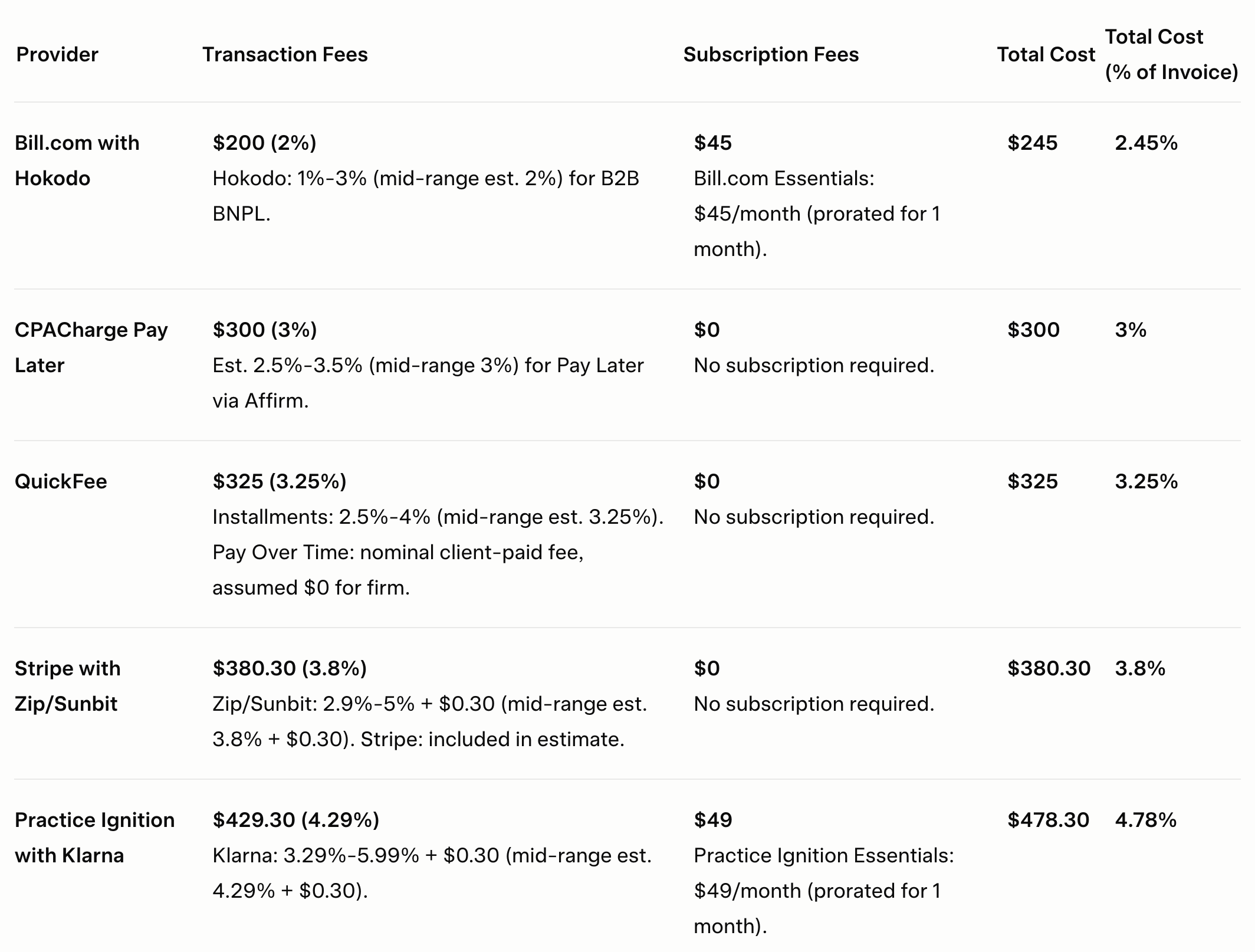
Task: Click the Transaction Fees column header
Action: tap(285, 54)
